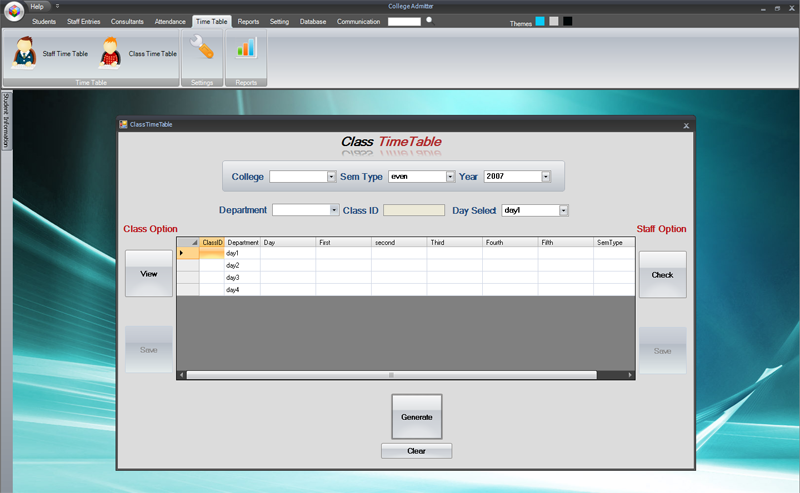Open the Staff Time Table icon

pyautogui.click(x=24, y=53)
